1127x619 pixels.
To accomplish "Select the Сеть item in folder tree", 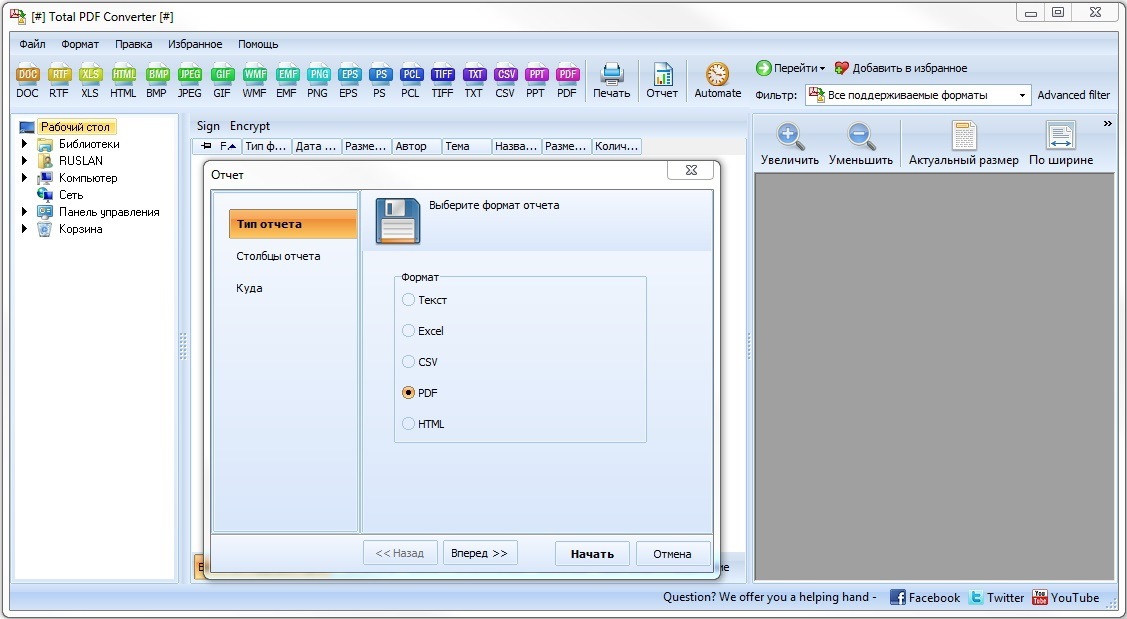I will (x=71, y=195).
